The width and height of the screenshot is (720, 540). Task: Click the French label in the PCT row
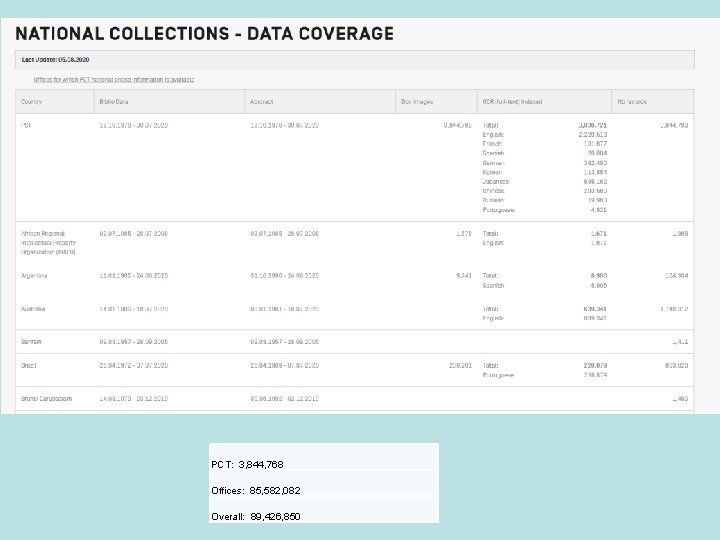[493, 144]
